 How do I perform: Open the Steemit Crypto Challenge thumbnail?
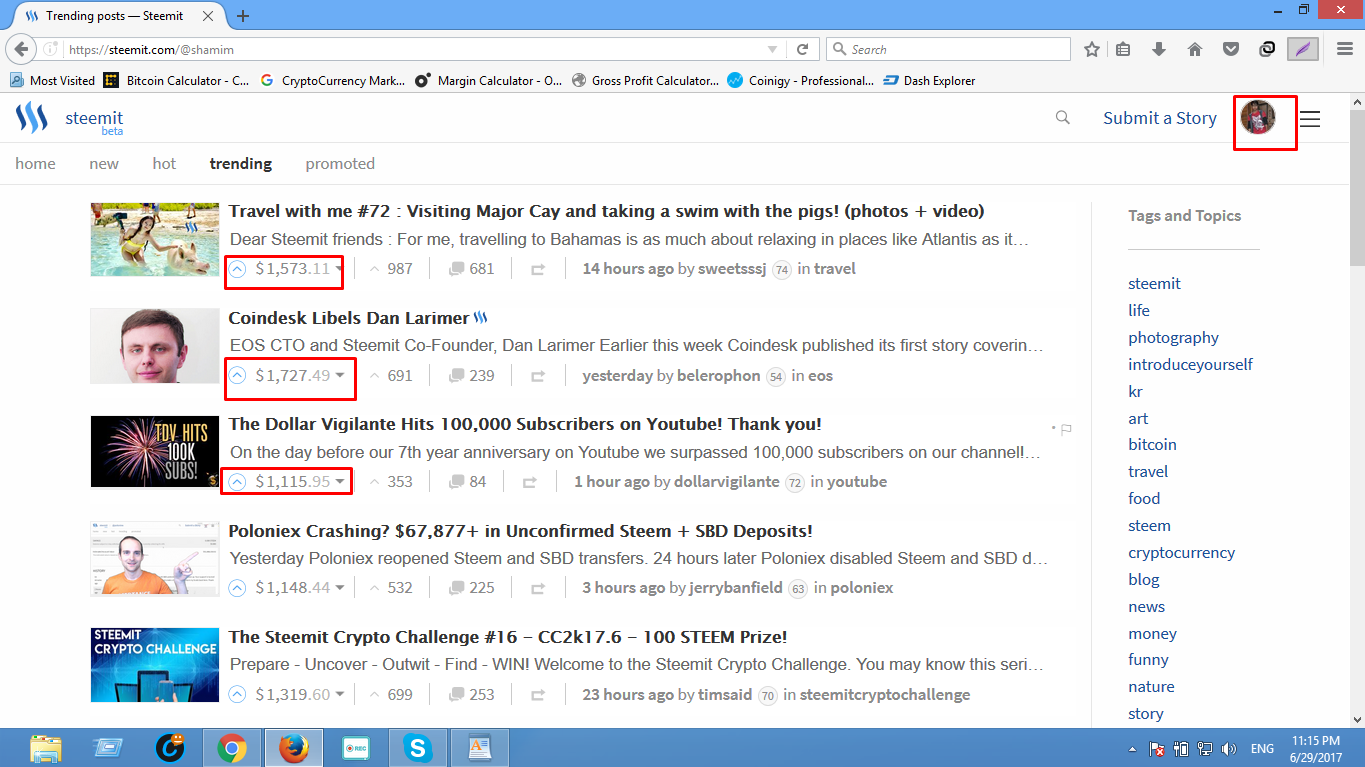click(x=155, y=665)
